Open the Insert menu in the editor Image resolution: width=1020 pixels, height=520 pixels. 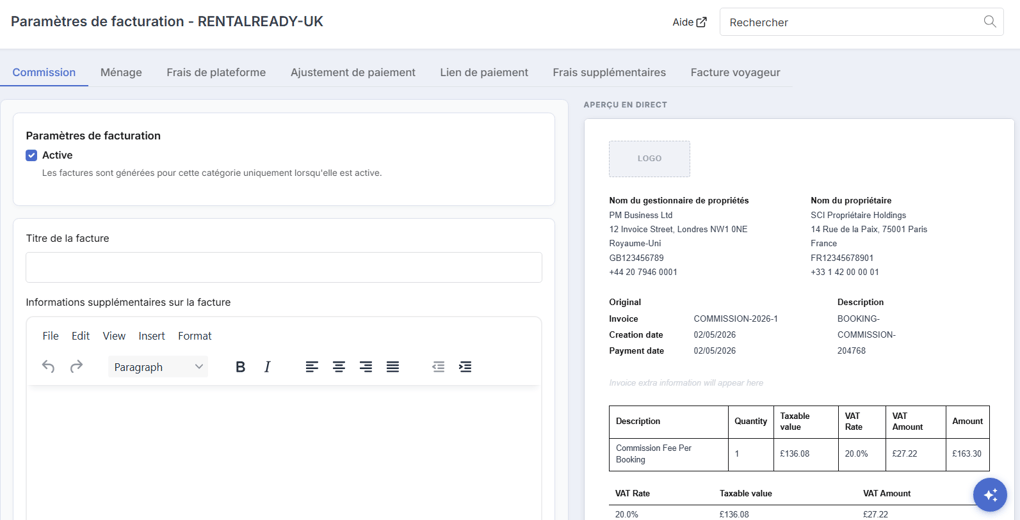tap(152, 336)
